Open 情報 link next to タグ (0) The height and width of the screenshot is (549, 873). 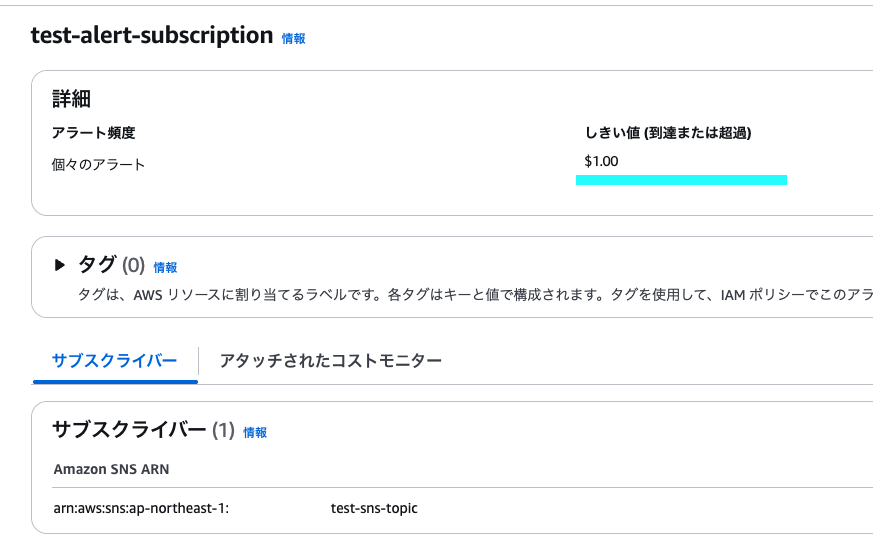[x=165, y=268]
